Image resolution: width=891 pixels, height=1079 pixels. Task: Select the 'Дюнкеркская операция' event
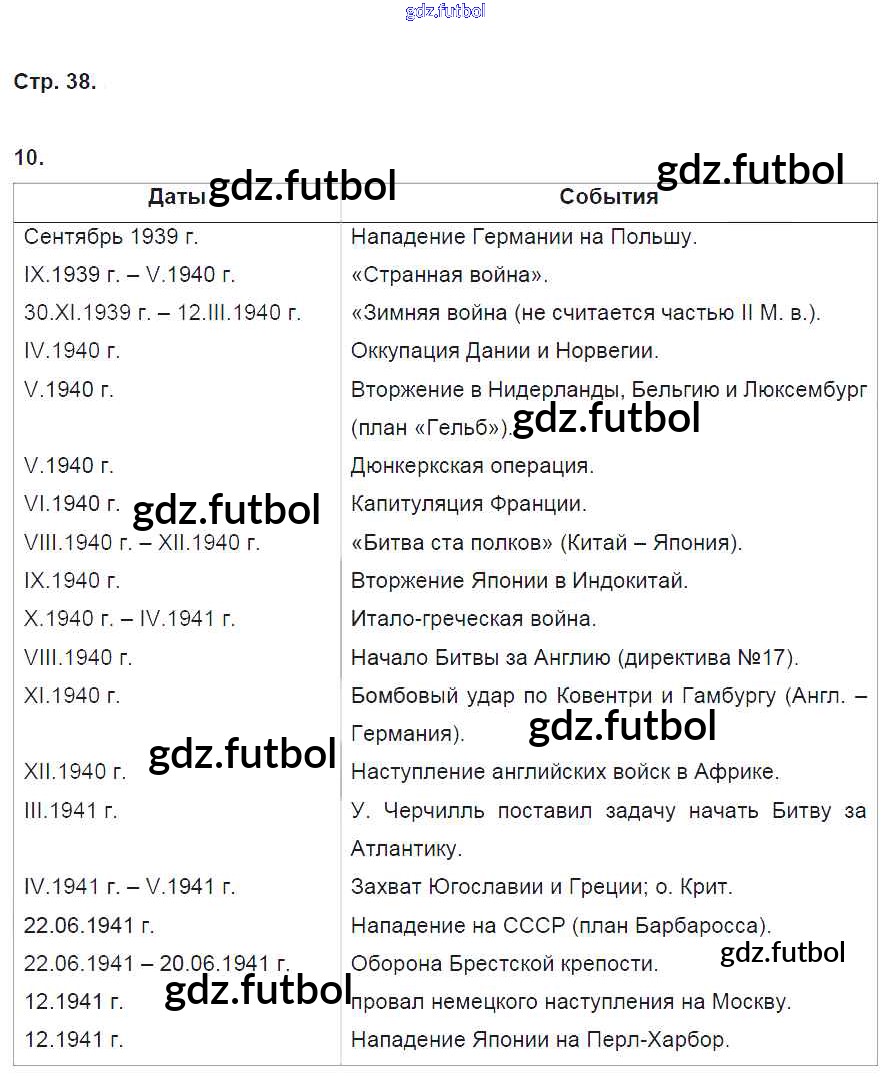tap(472, 466)
